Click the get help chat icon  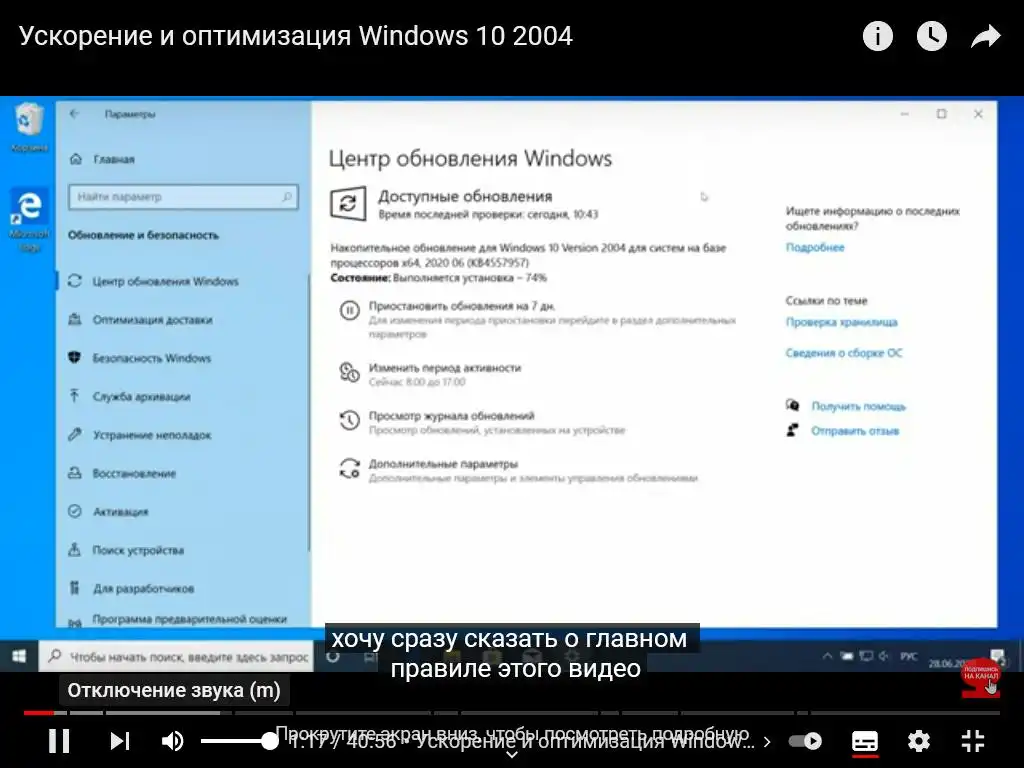pos(792,406)
